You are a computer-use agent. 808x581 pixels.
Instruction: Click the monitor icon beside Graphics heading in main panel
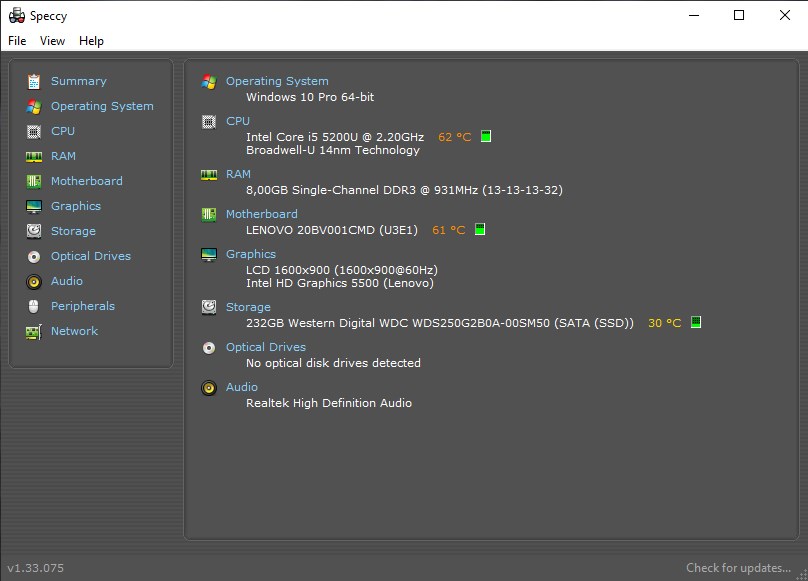point(209,254)
